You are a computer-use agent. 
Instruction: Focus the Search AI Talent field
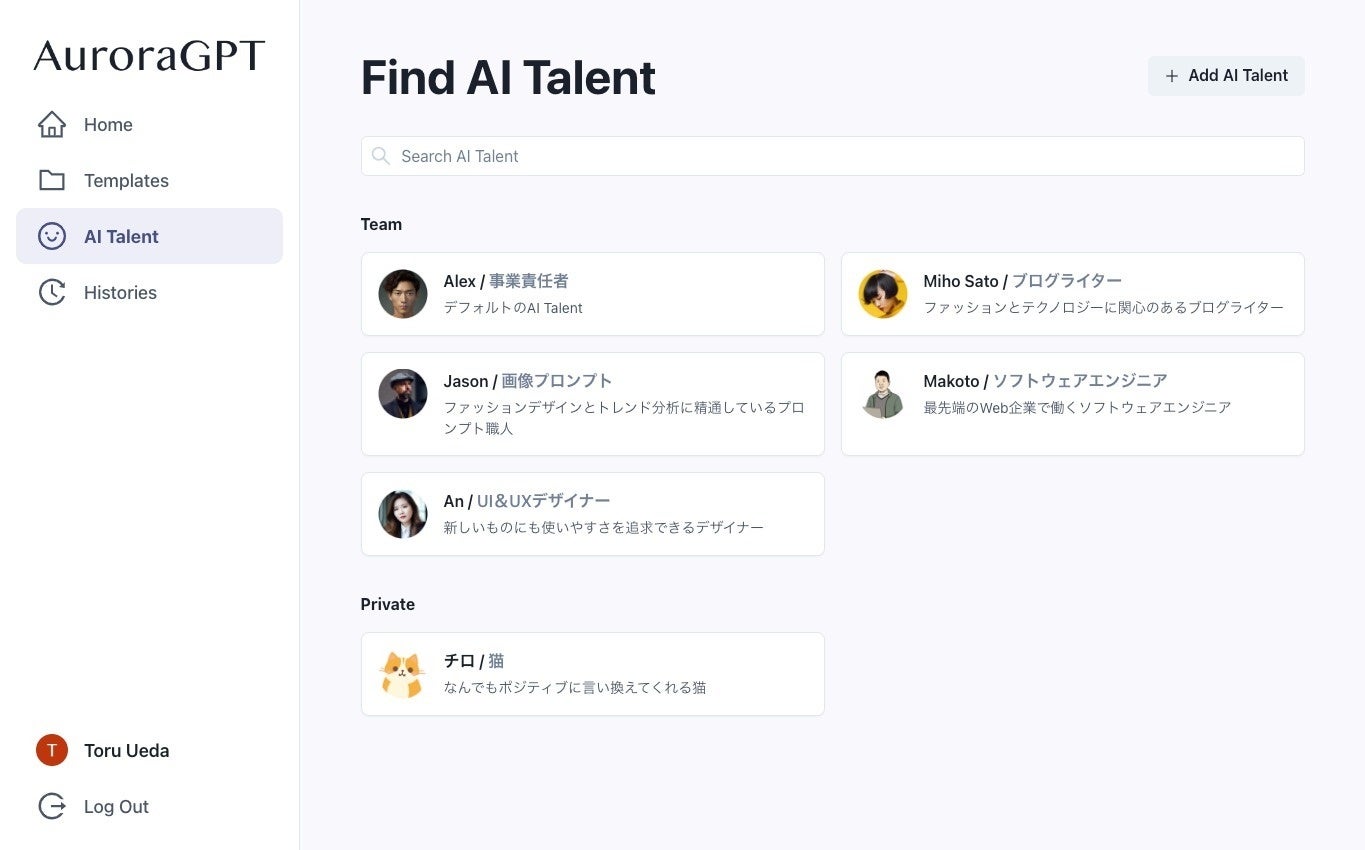click(x=840, y=156)
